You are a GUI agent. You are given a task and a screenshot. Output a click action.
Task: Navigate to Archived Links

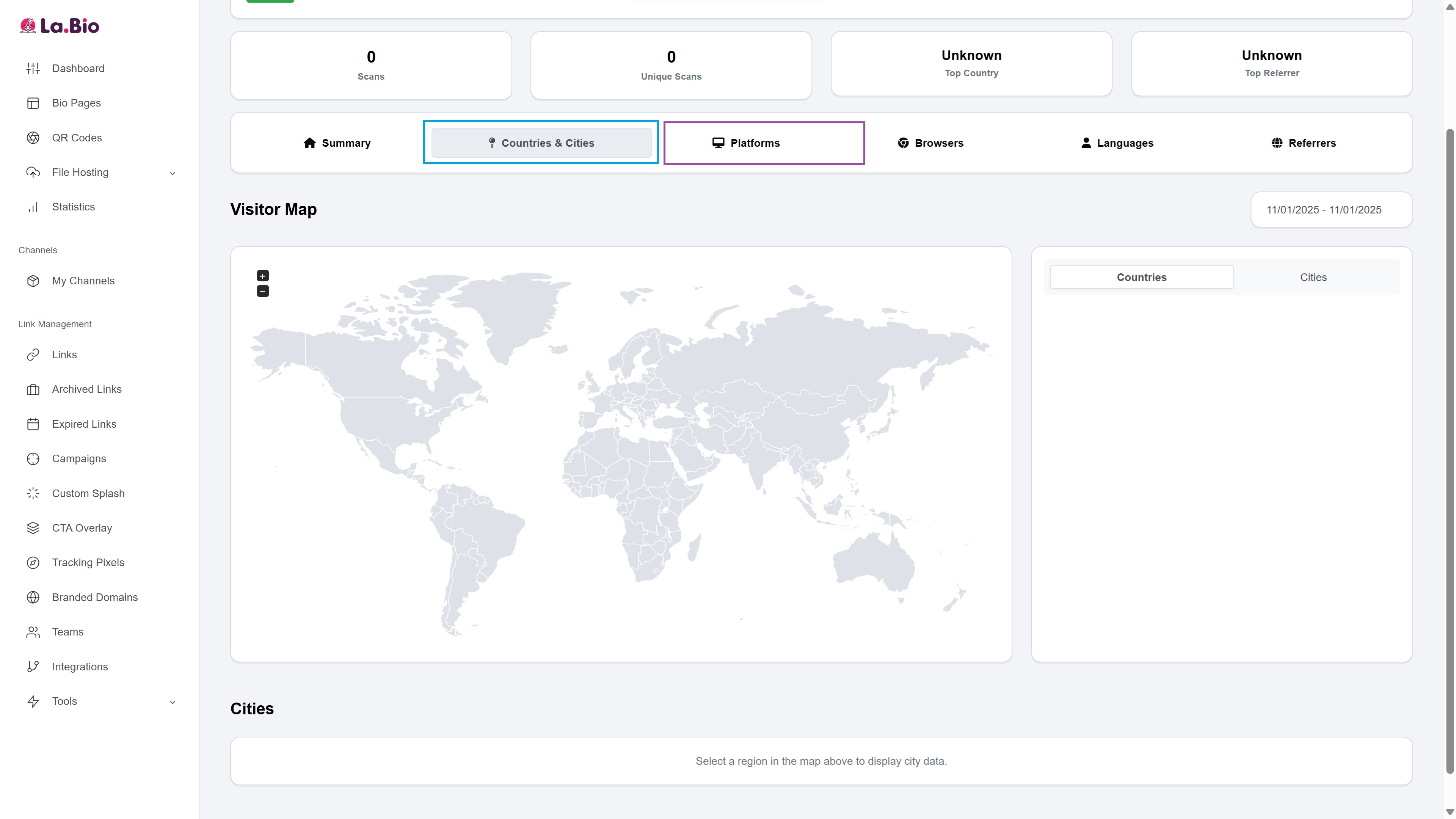86,389
